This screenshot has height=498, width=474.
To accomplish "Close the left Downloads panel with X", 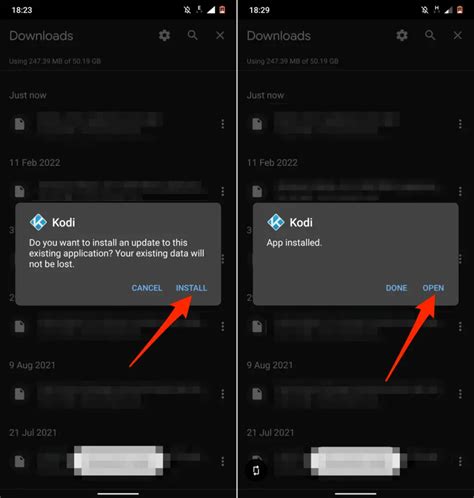I will pos(220,35).
